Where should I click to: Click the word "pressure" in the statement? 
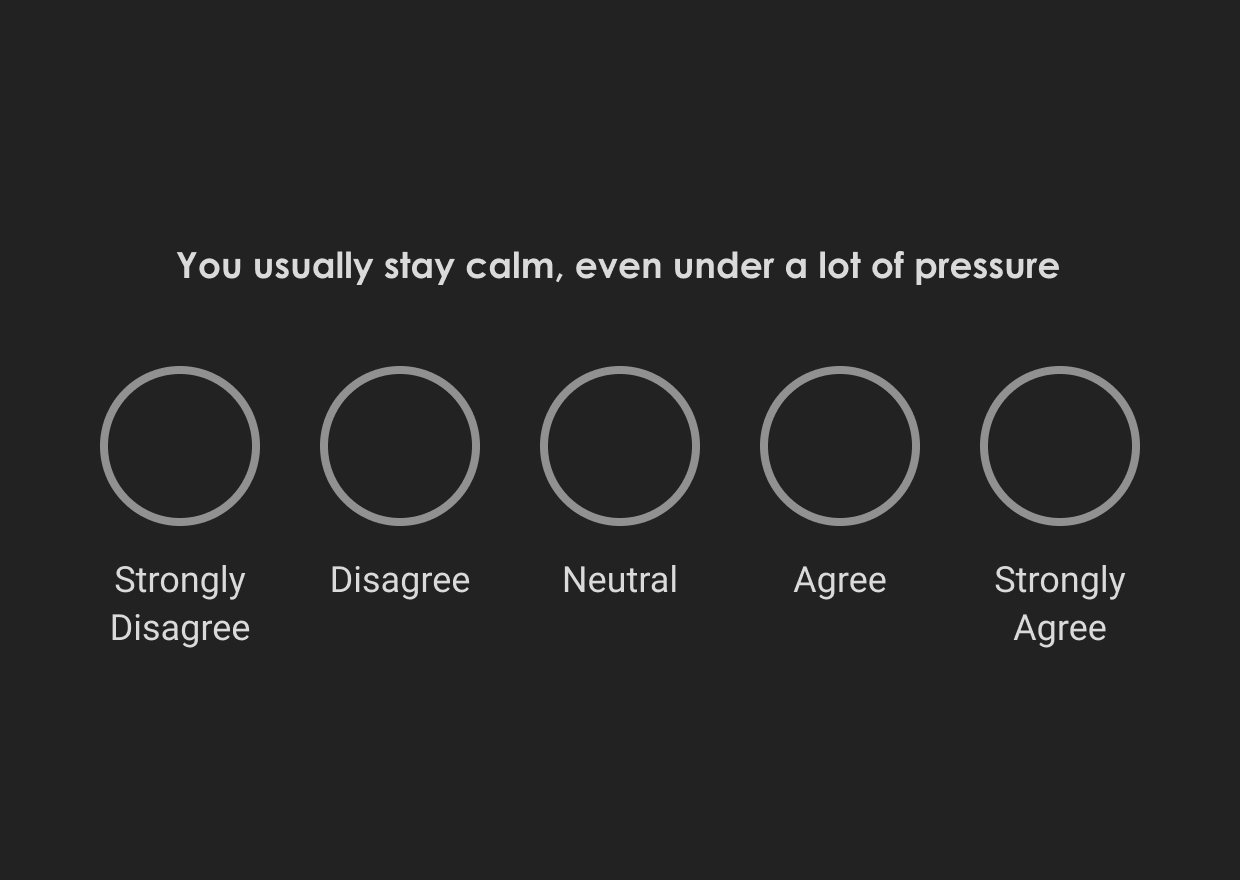pos(986,266)
